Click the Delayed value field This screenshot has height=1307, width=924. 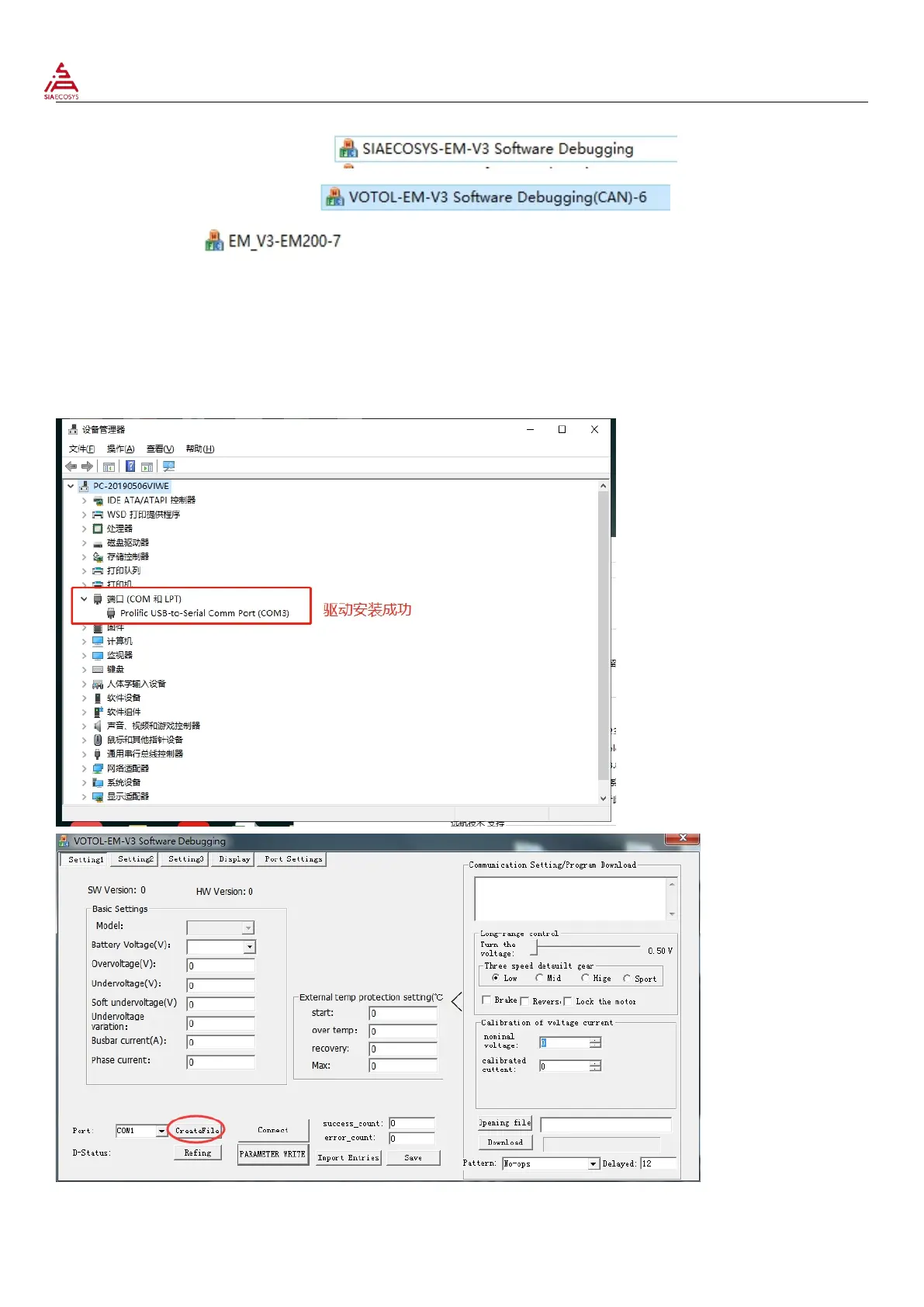coord(658,1163)
